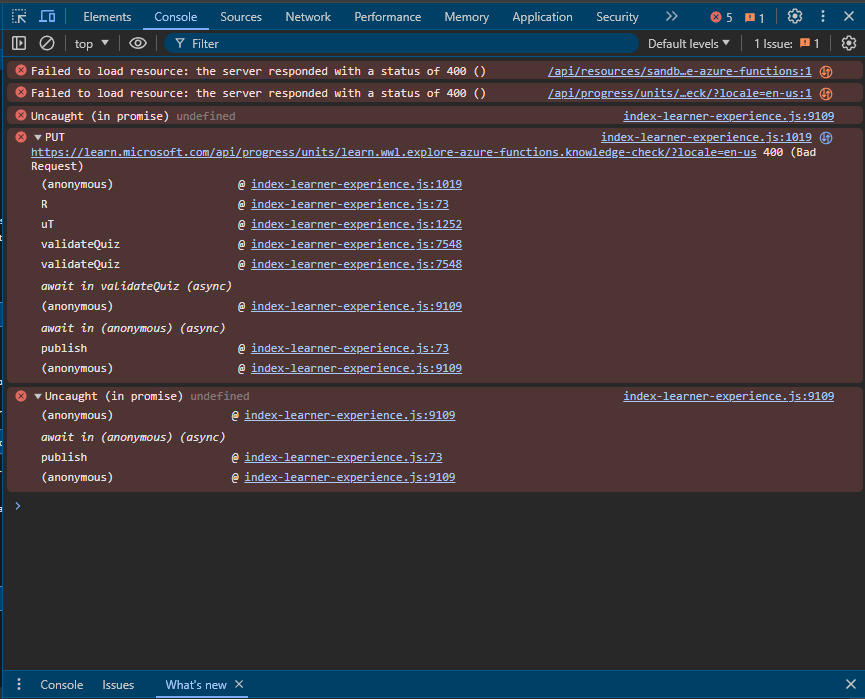The width and height of the screenshot is (865, 699).
Task: Switch to the drawer Console tab
Action: coord(62,685)
